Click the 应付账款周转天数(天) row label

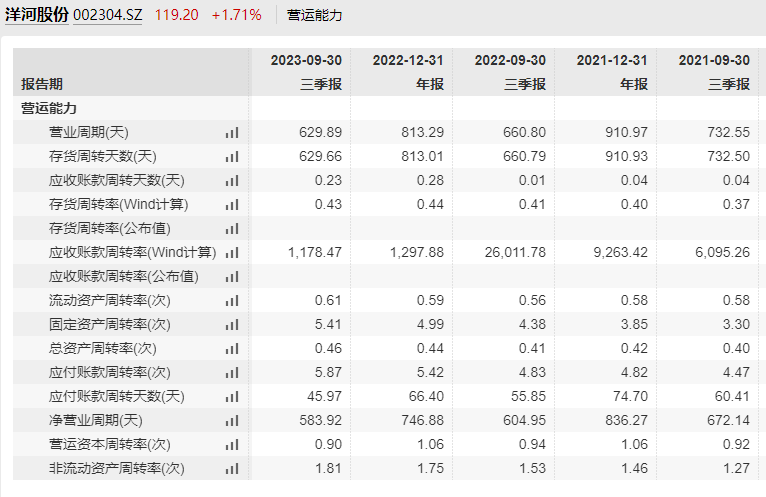pos(117,396)
